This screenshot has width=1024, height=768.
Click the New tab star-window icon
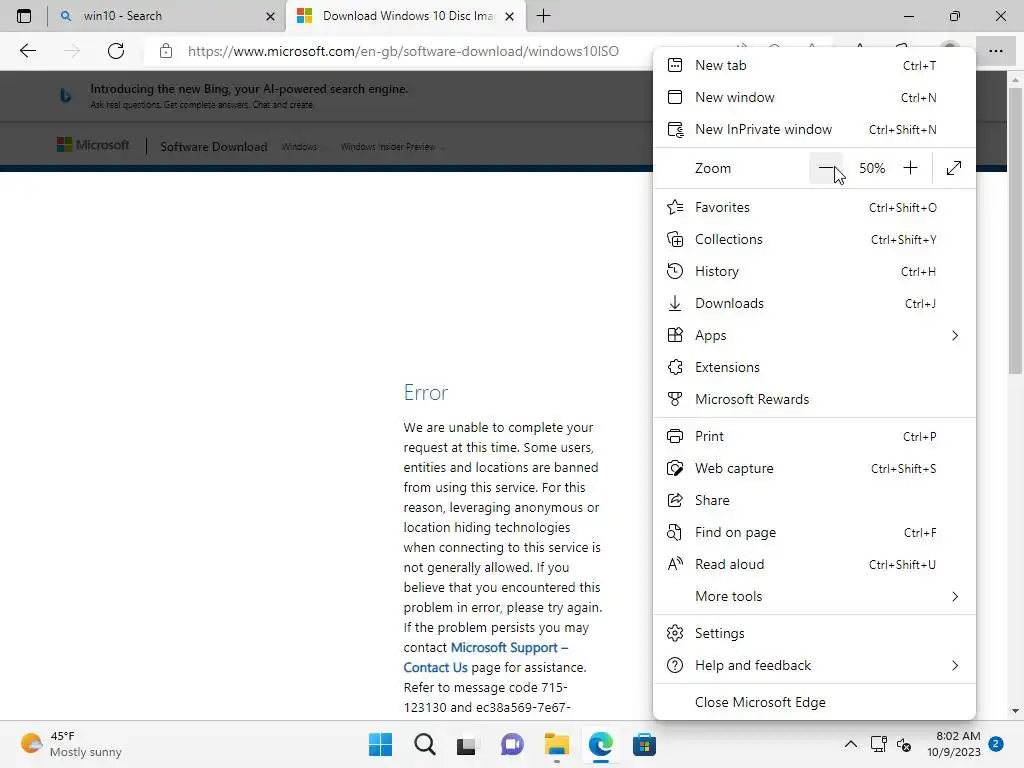pyautogui.click(x=675, y=65)
